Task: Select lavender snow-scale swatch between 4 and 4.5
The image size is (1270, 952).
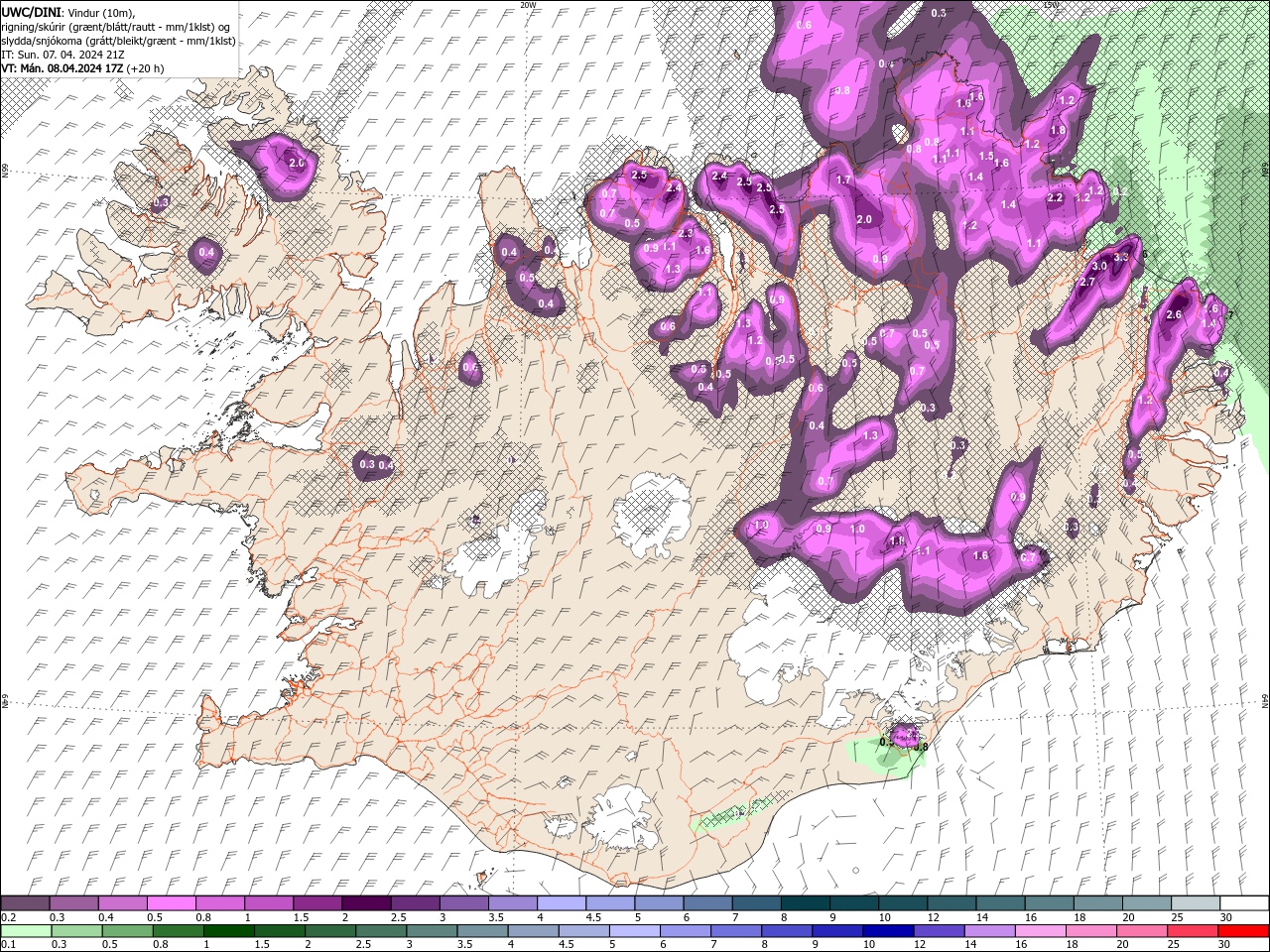Action: (x=561, y=903)
